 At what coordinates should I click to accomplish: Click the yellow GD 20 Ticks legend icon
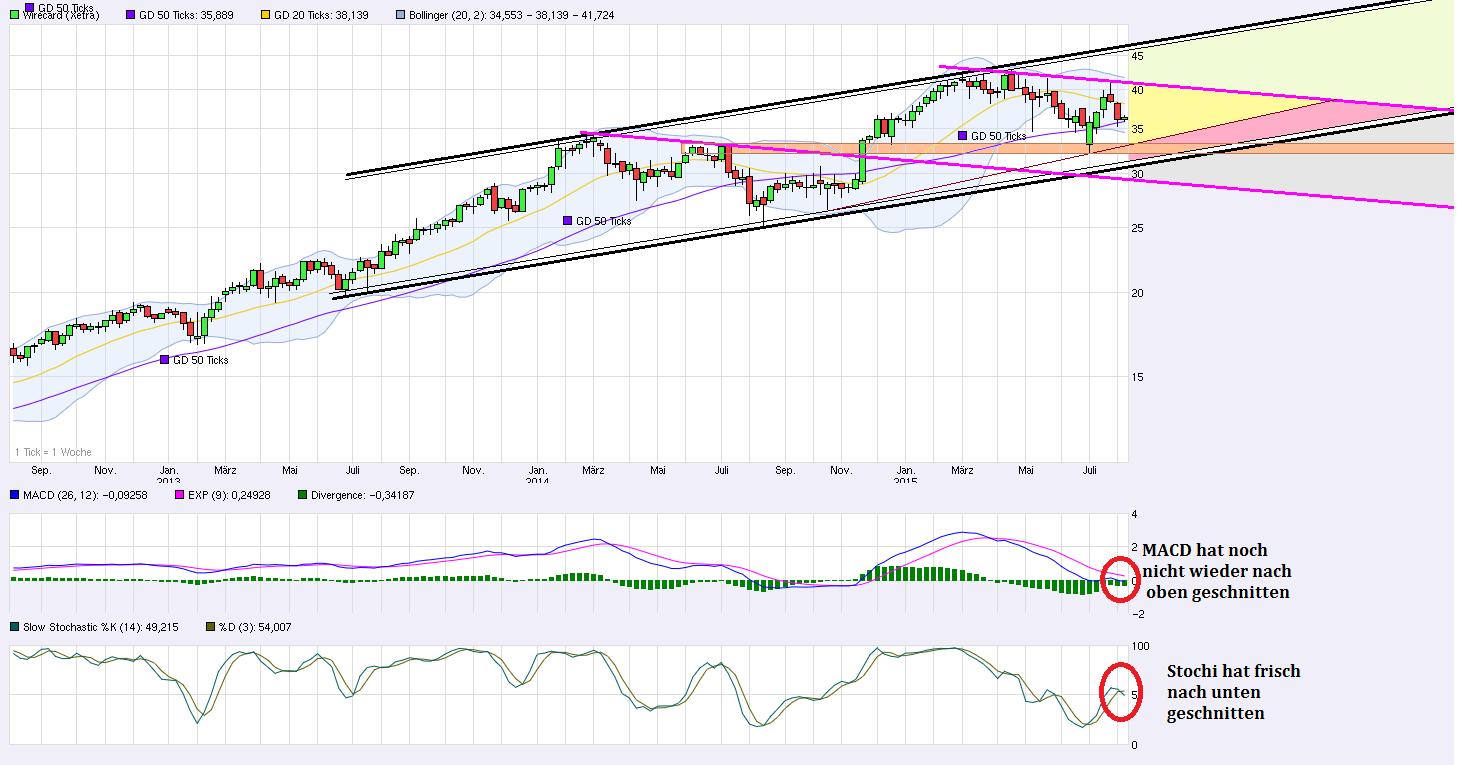(264, 14)
